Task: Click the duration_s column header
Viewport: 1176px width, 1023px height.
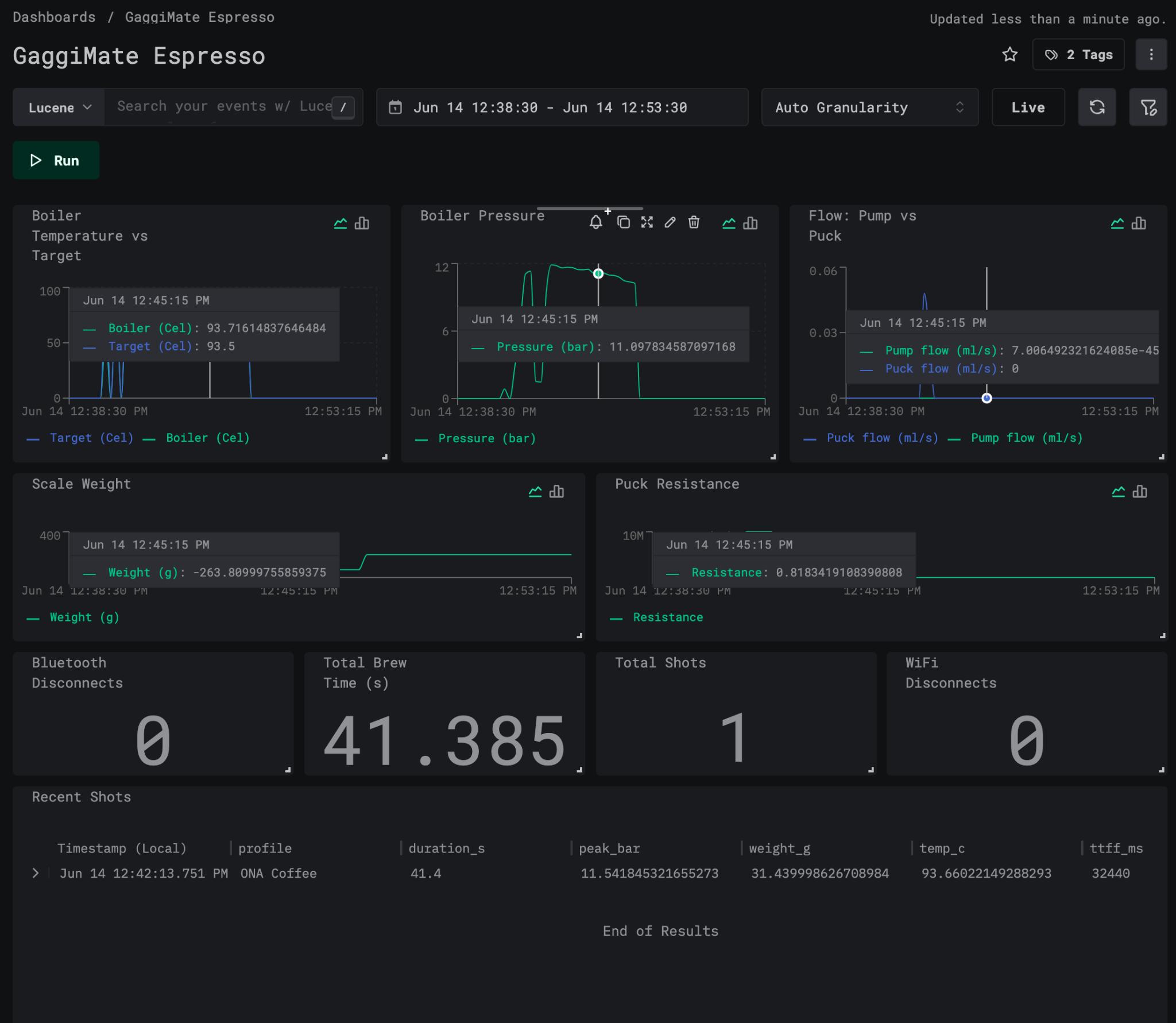Action: [x=446, y=848]
